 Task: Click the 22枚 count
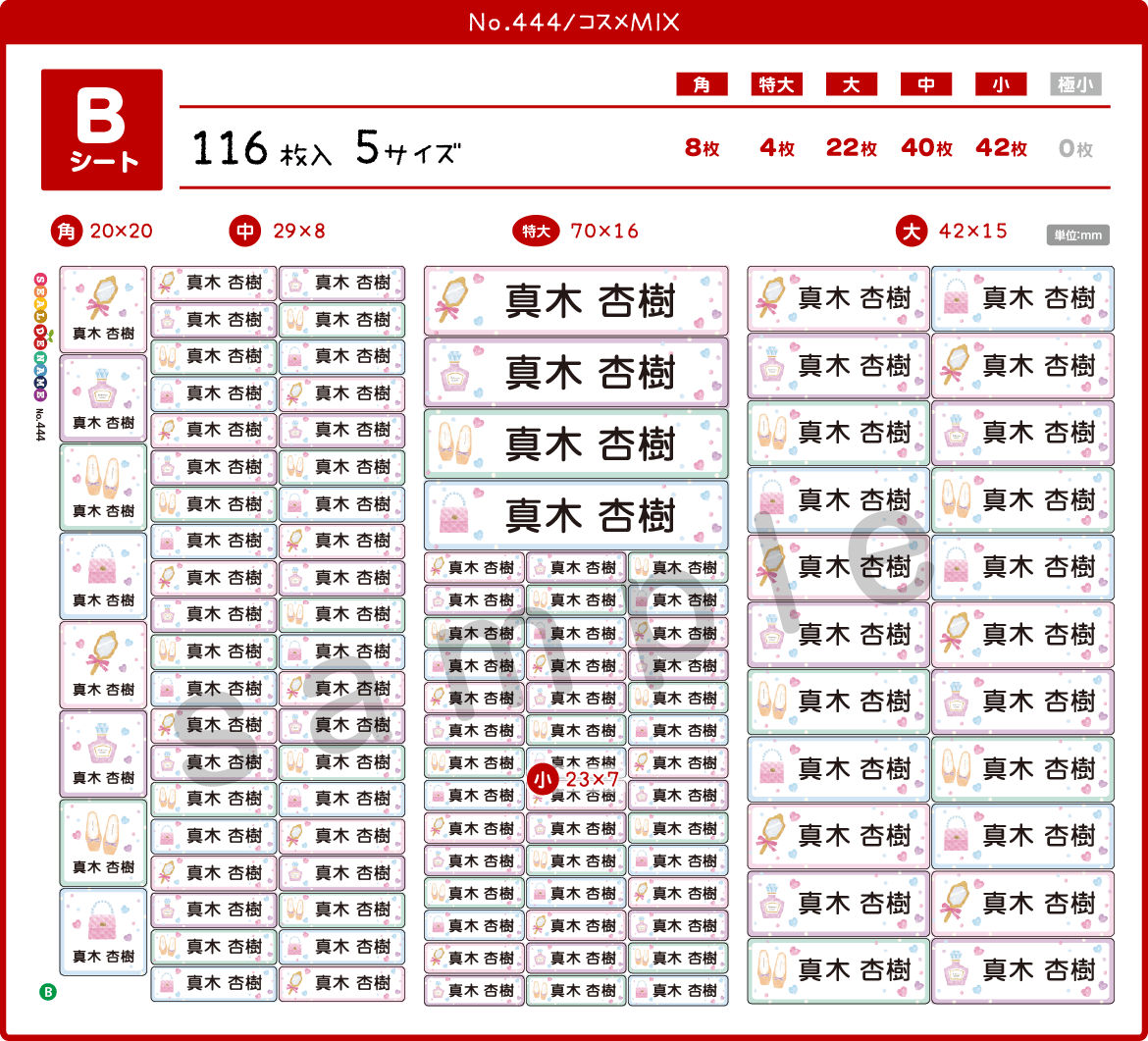852,148
